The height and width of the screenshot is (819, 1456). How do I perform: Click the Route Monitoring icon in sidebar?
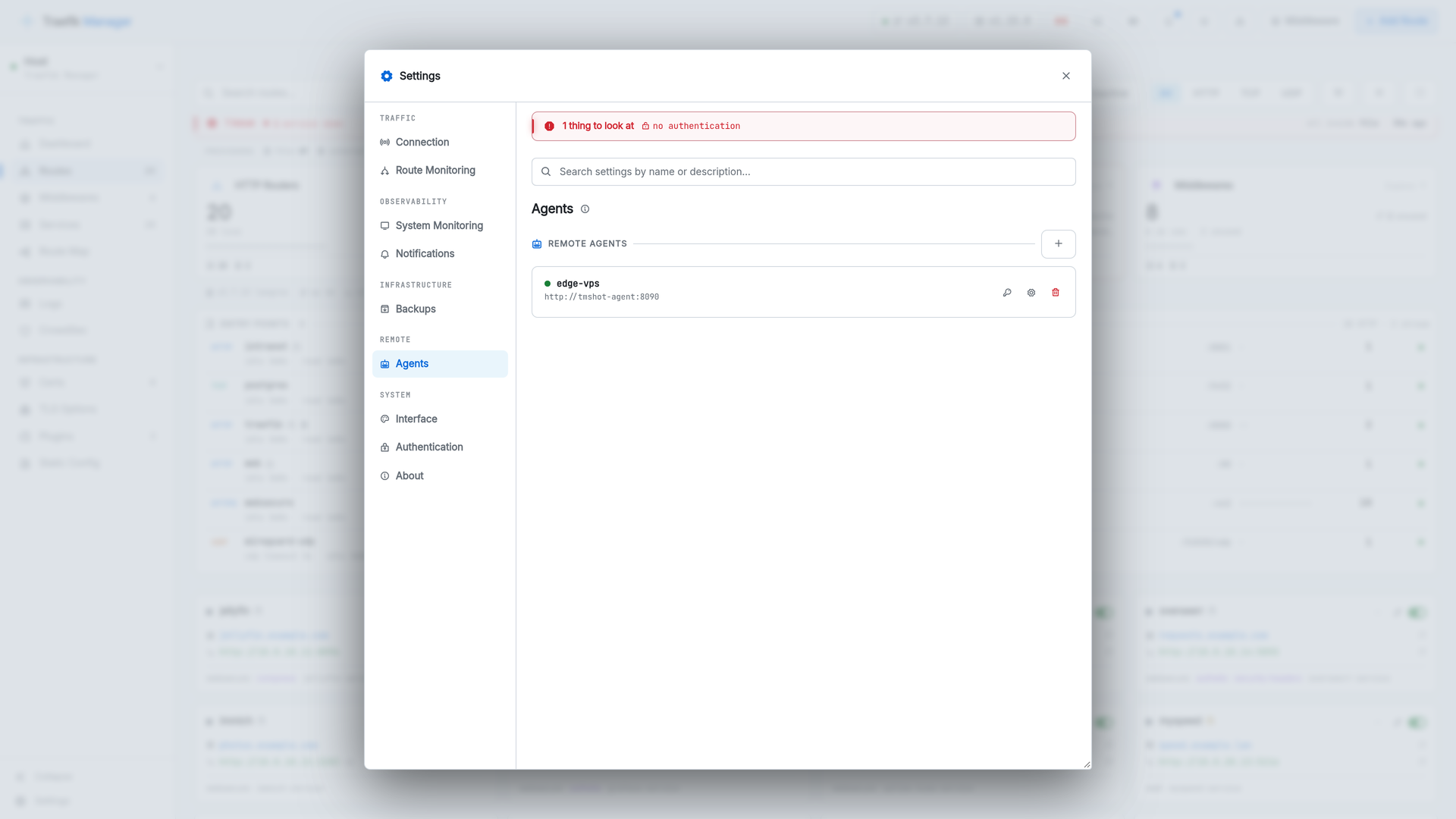(x=384, y=171)
